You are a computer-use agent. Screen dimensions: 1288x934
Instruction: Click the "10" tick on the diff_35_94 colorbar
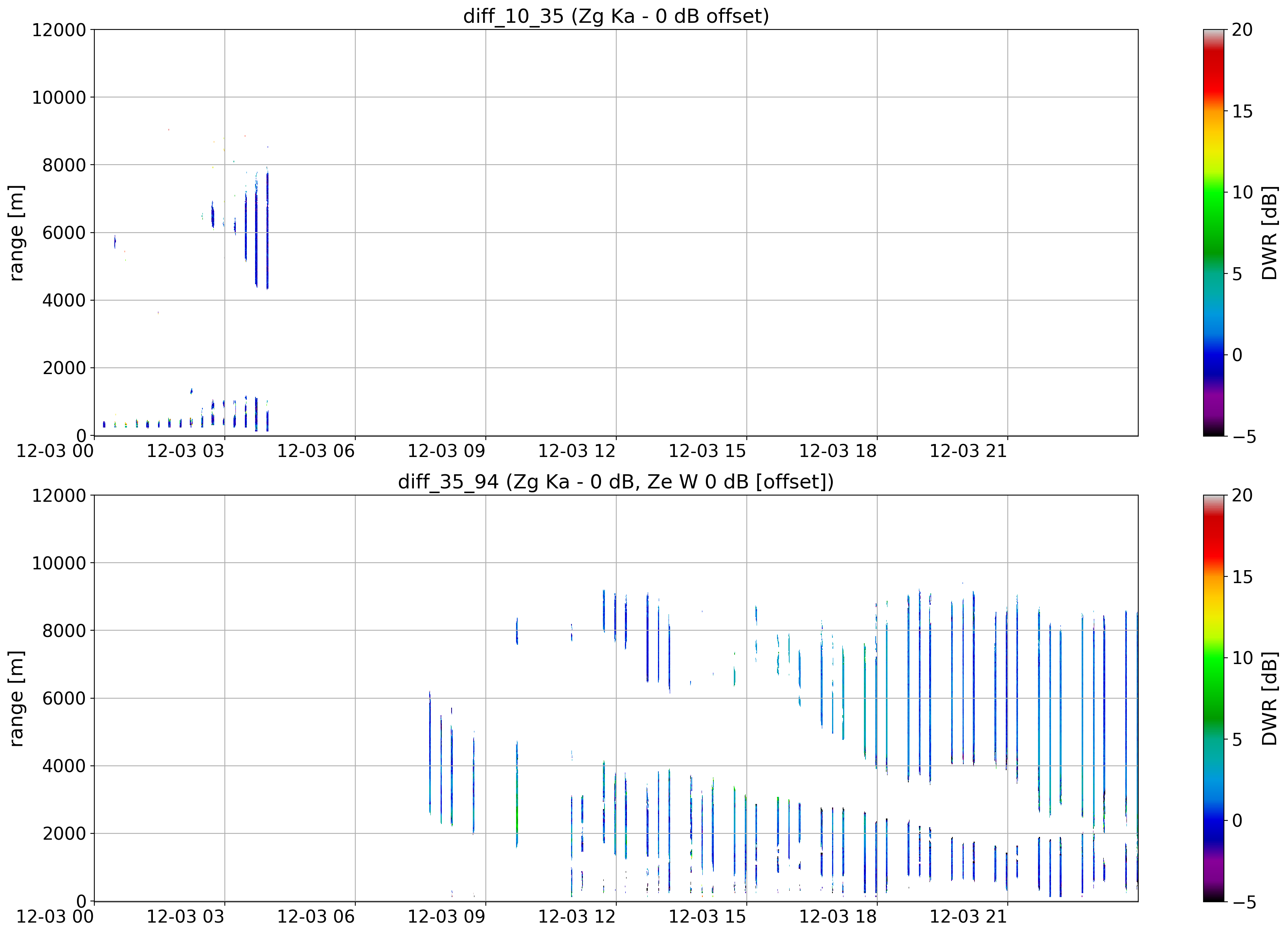[1242, 658]
